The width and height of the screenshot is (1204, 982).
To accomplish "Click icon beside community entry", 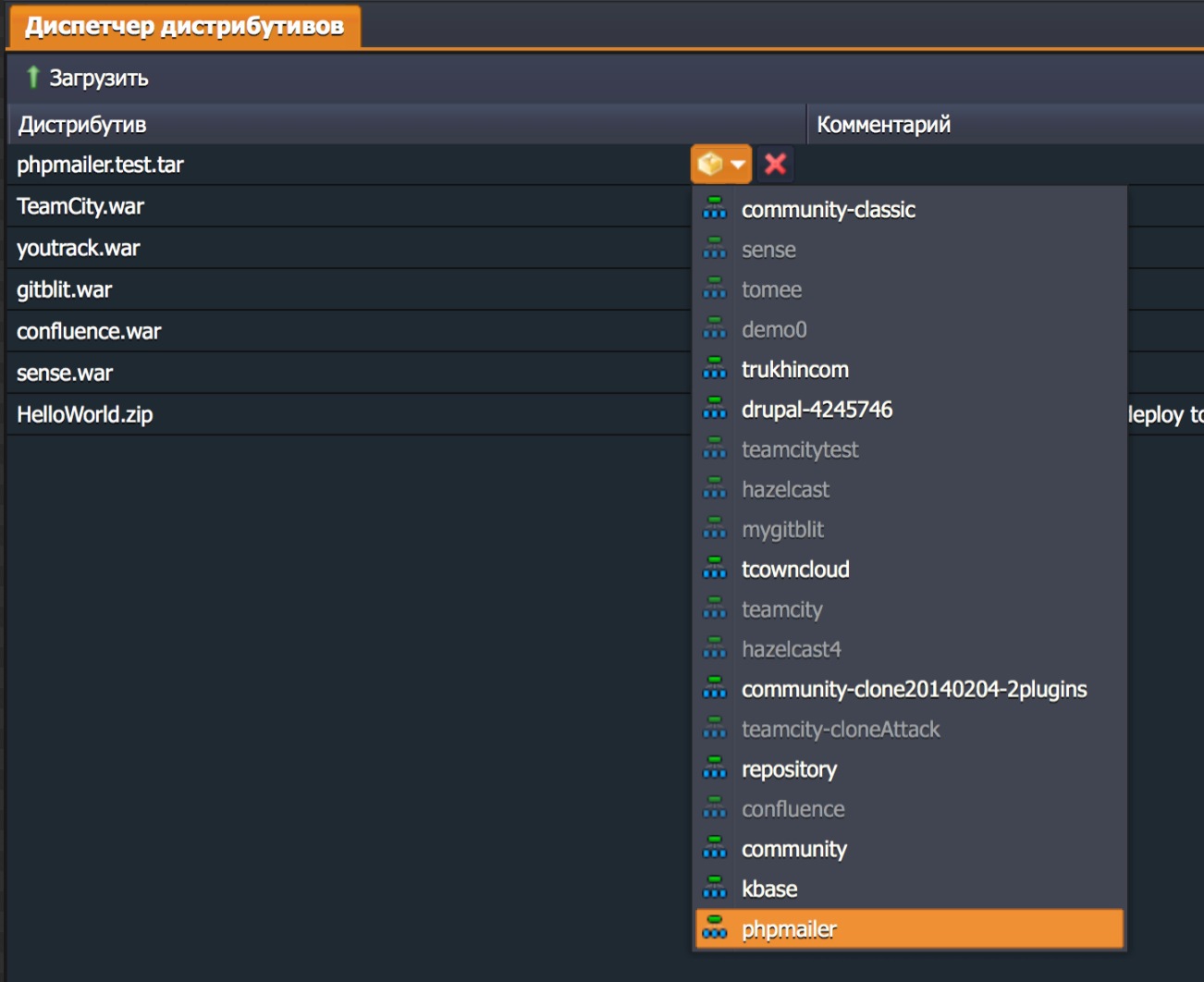I will coord(715,847).
